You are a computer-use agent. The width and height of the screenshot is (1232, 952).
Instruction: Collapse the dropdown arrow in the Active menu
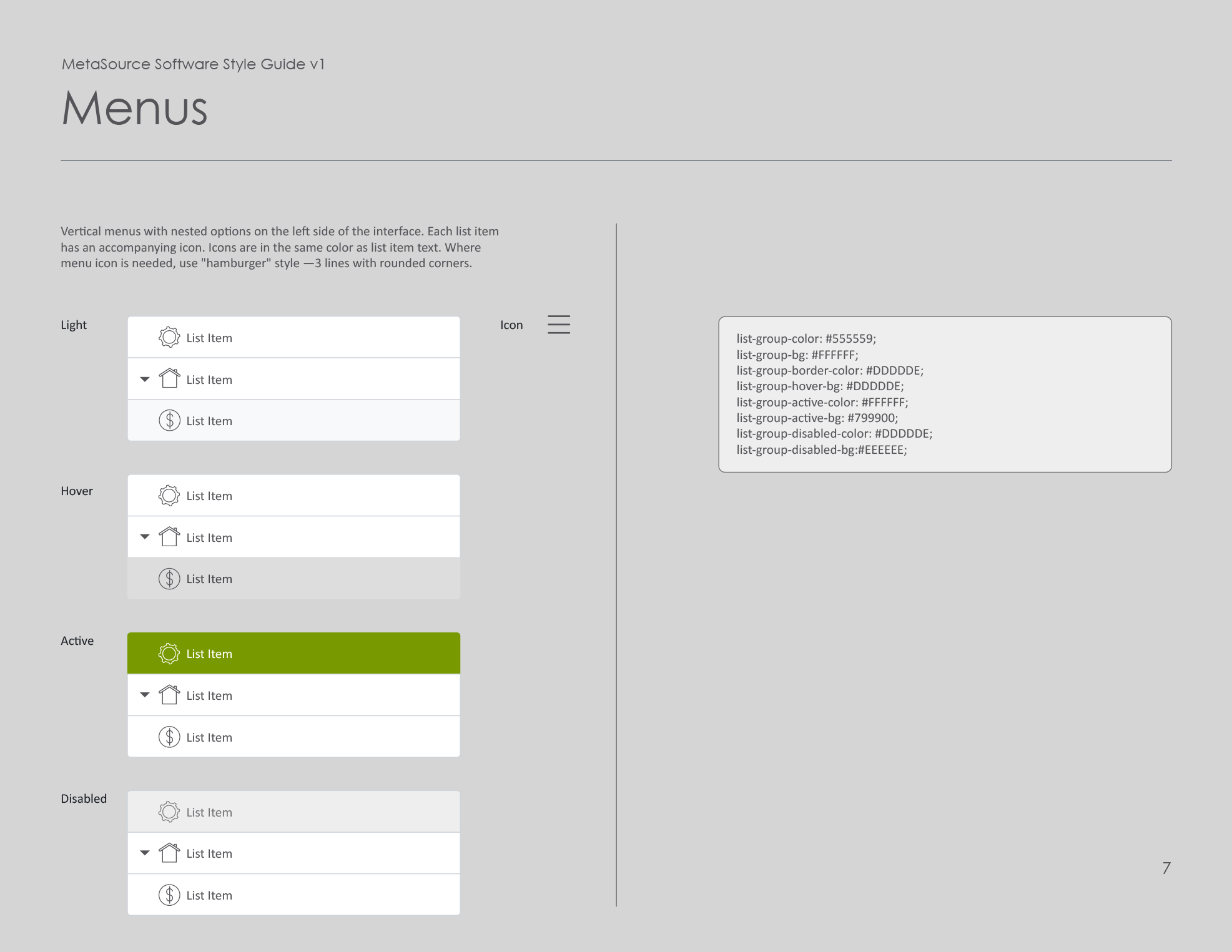click(x=144, y=695)
